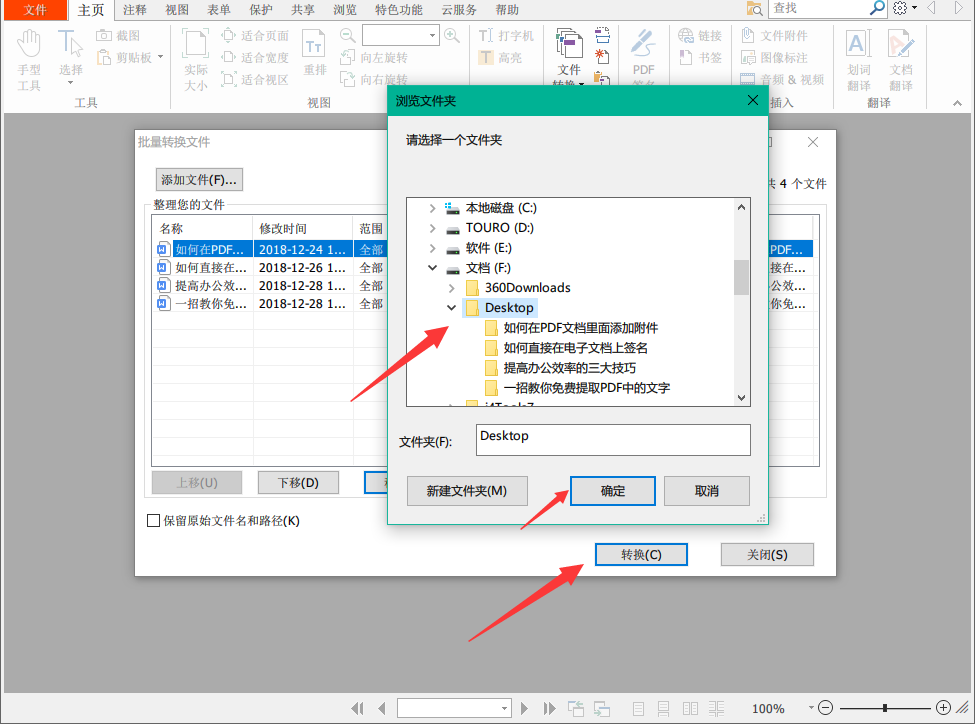Click the Left rotate icon (向左旋转)

[x=348, y=57]
